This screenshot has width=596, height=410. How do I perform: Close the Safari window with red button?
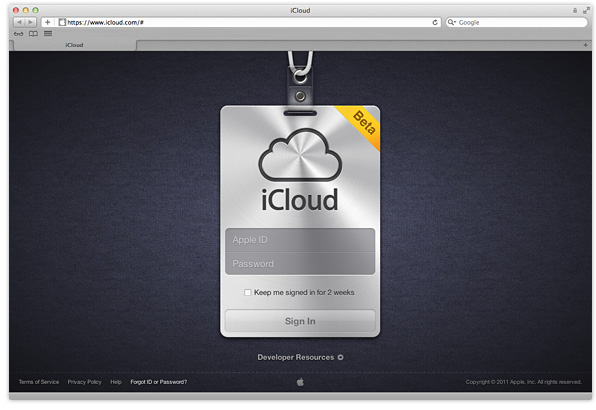click(16, 10)
